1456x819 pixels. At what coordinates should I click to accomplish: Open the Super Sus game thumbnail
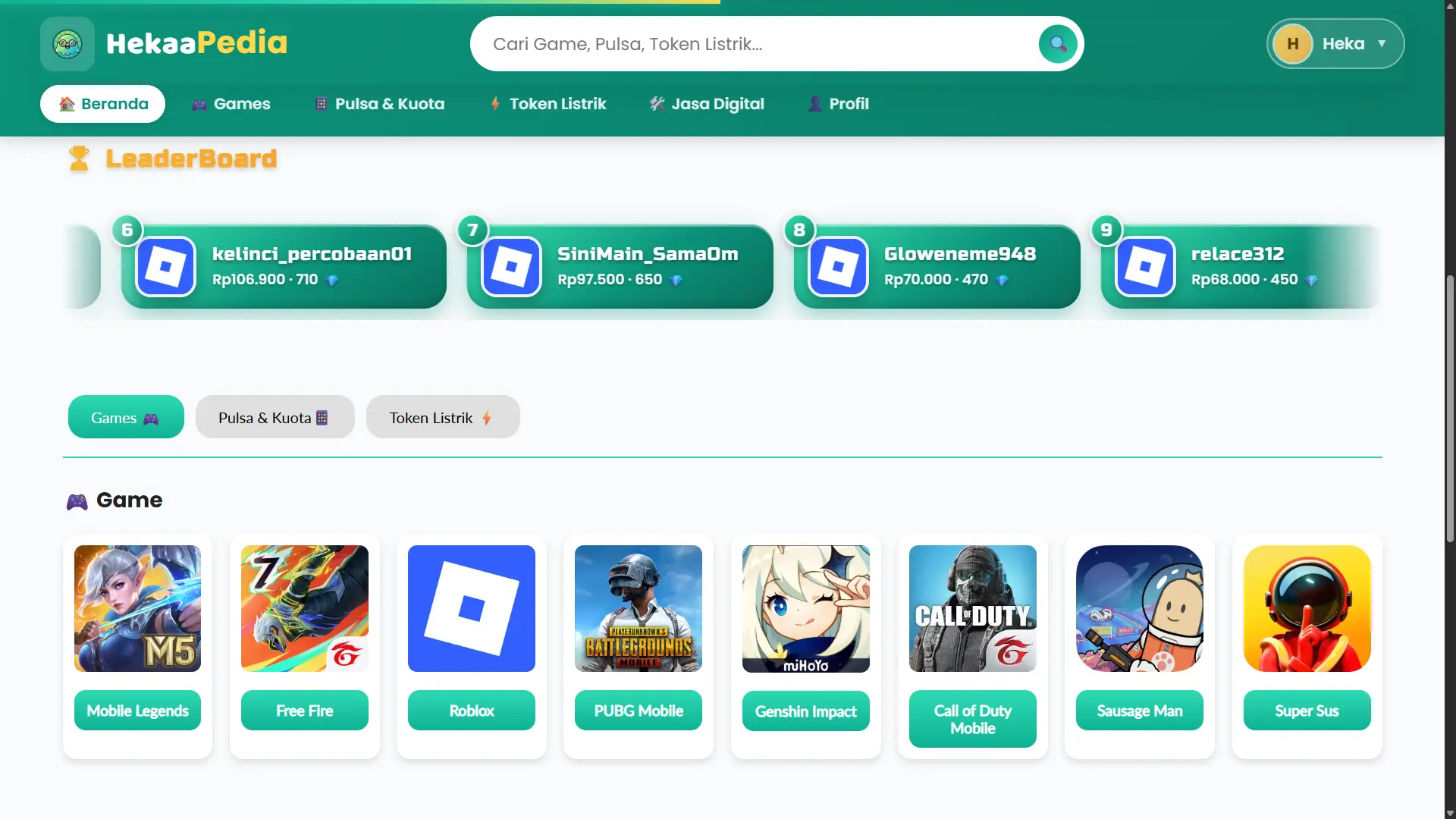(x=1307, y=609)
